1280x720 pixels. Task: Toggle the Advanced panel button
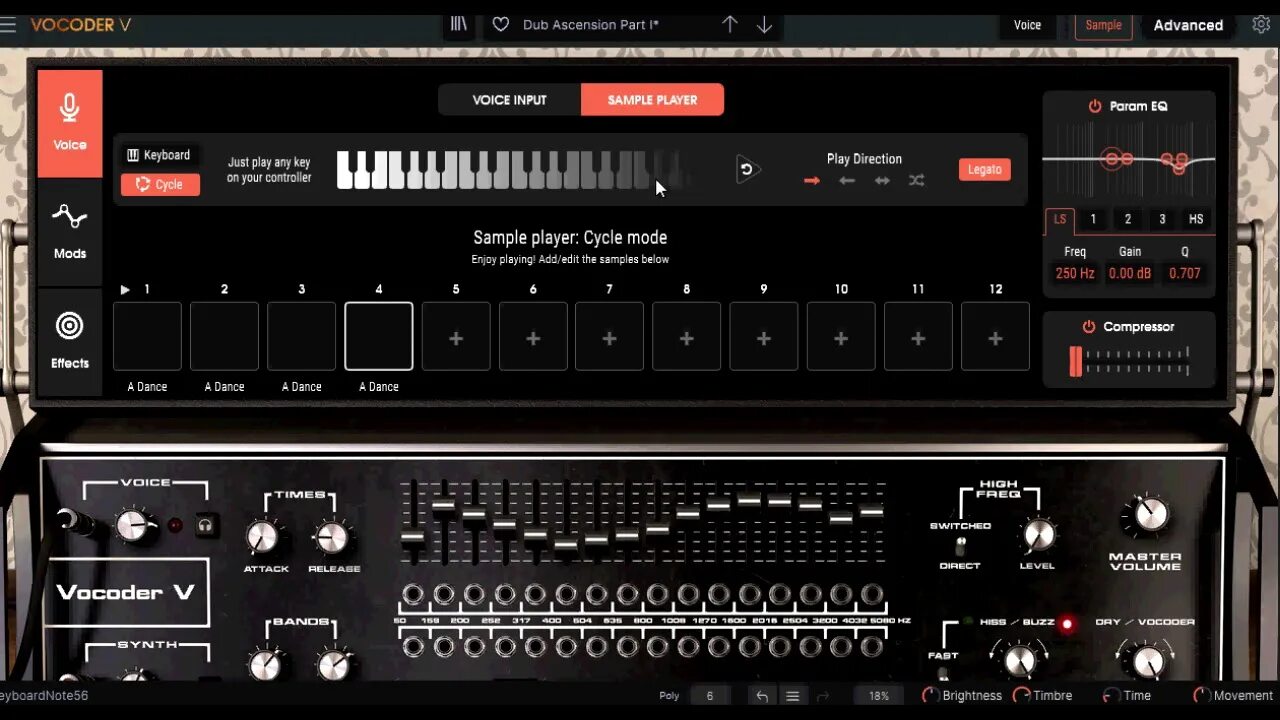1188,25
